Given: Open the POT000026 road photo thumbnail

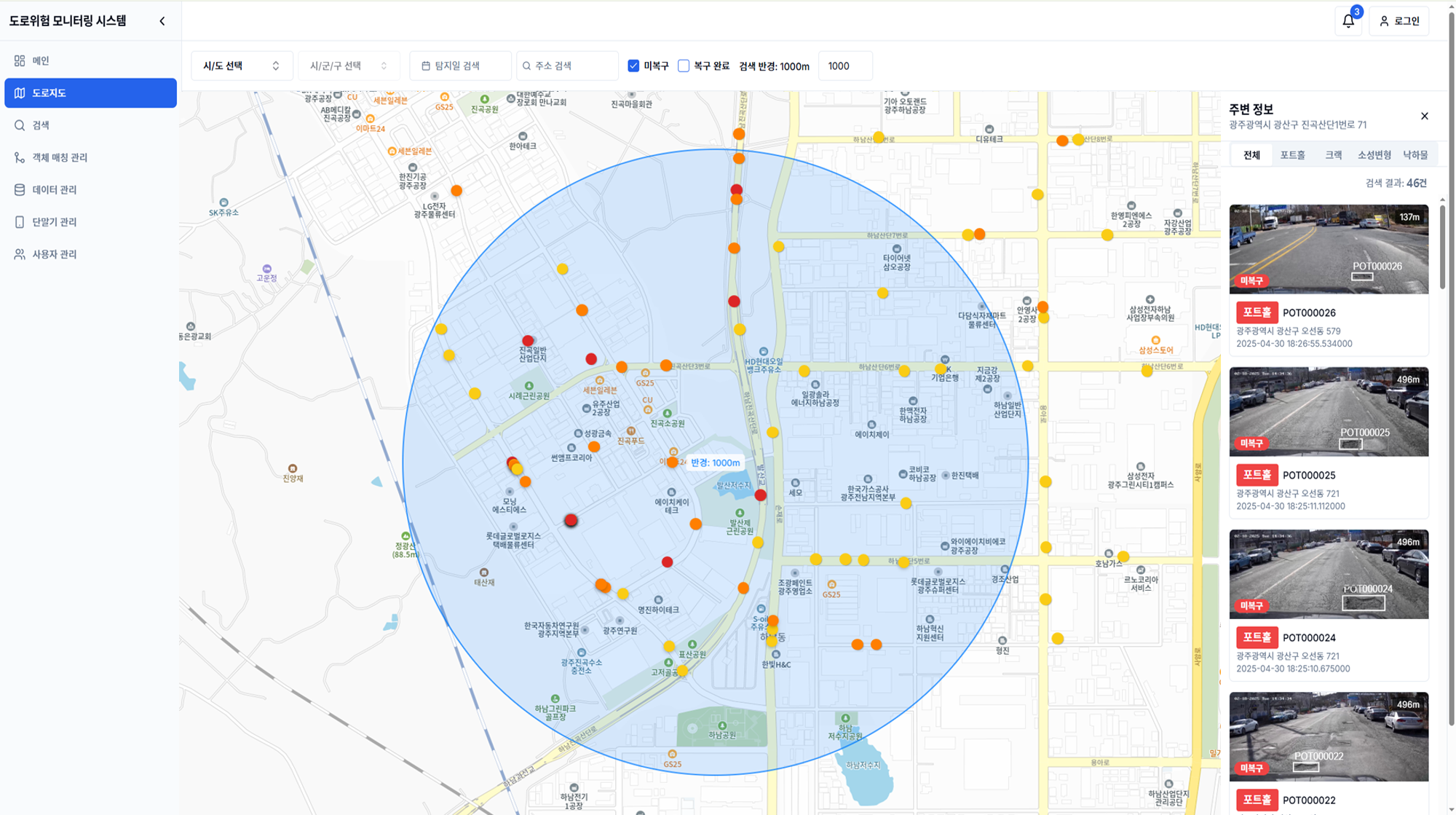Looking at the screenshot, I should coord(1329,249).
